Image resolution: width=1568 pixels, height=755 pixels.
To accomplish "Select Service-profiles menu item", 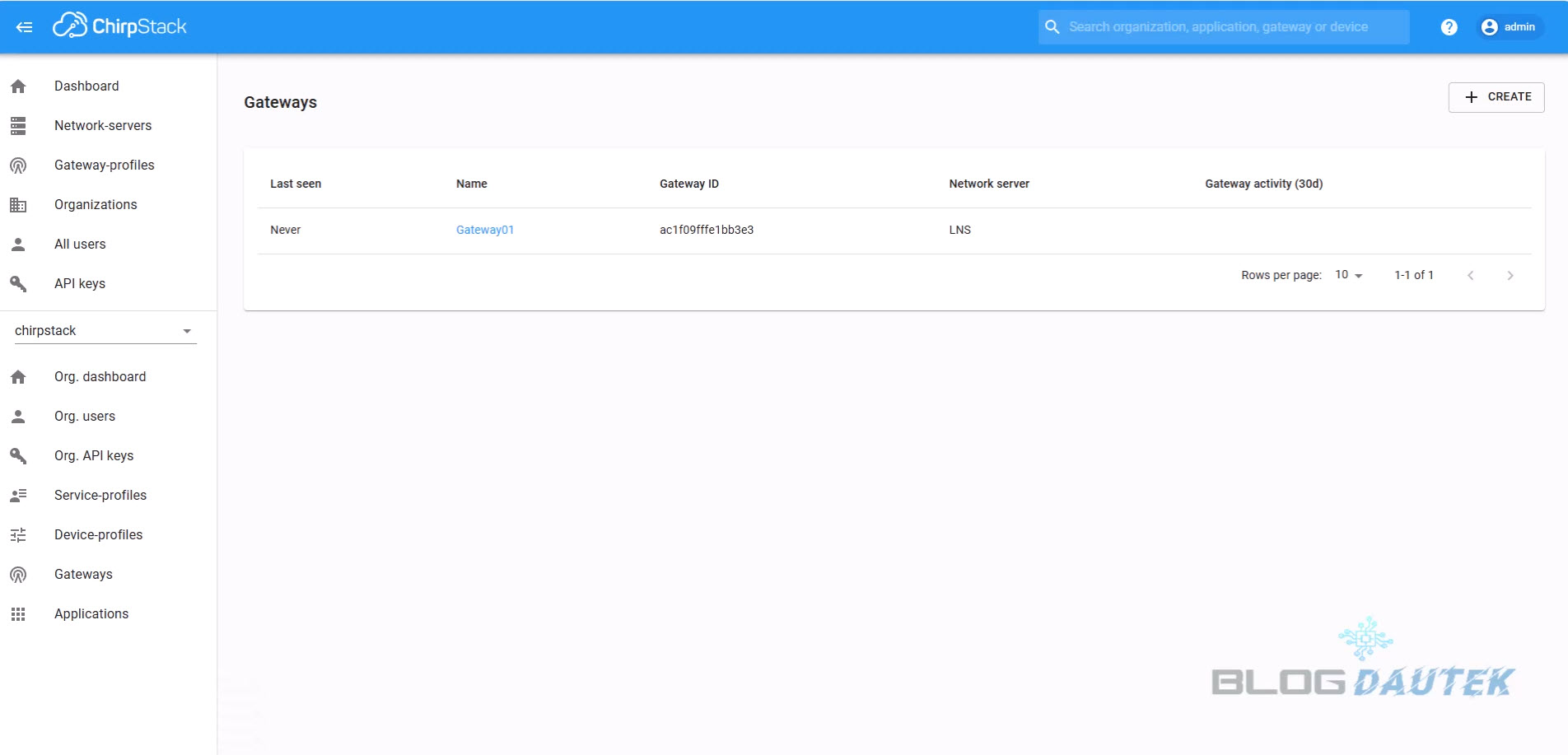I will point(100,496).
